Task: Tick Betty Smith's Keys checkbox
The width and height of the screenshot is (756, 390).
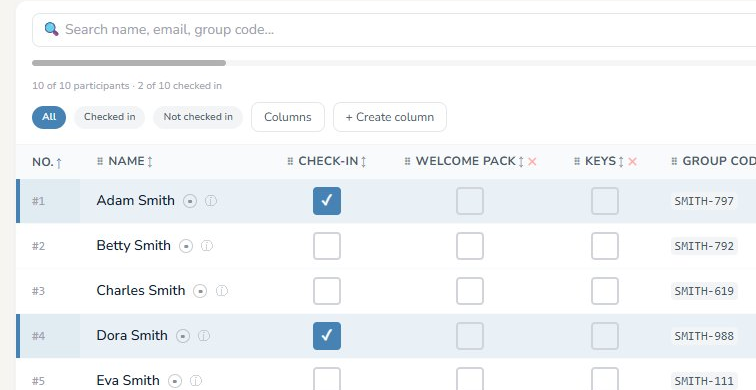Action: (605, 246)
